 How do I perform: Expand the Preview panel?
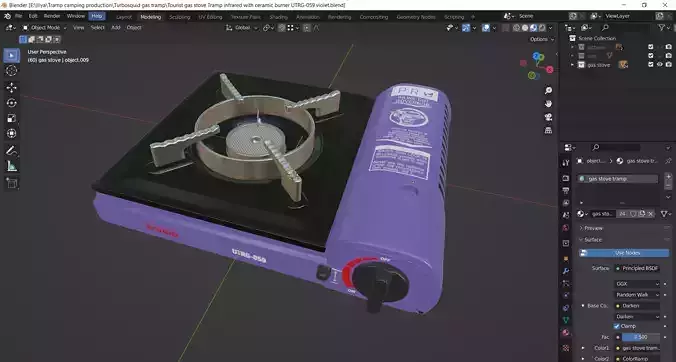pyautogui.click(x=592, y=228)
